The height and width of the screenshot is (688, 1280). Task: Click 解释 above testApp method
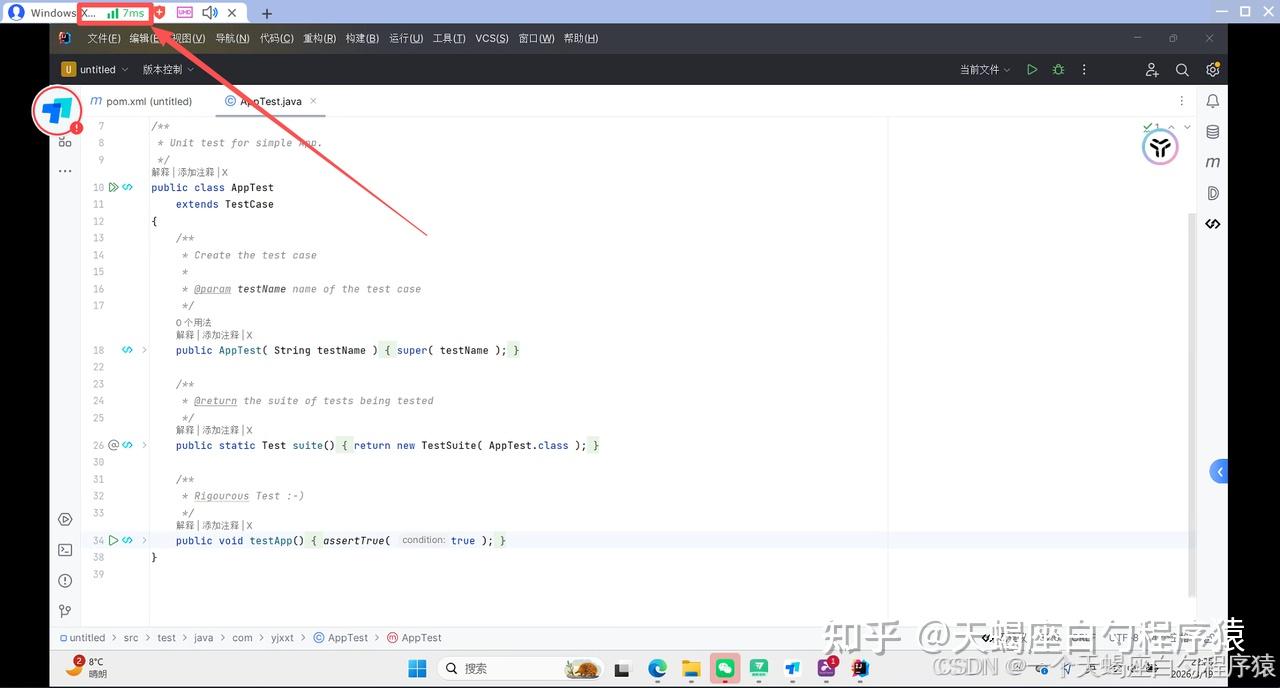186,525
